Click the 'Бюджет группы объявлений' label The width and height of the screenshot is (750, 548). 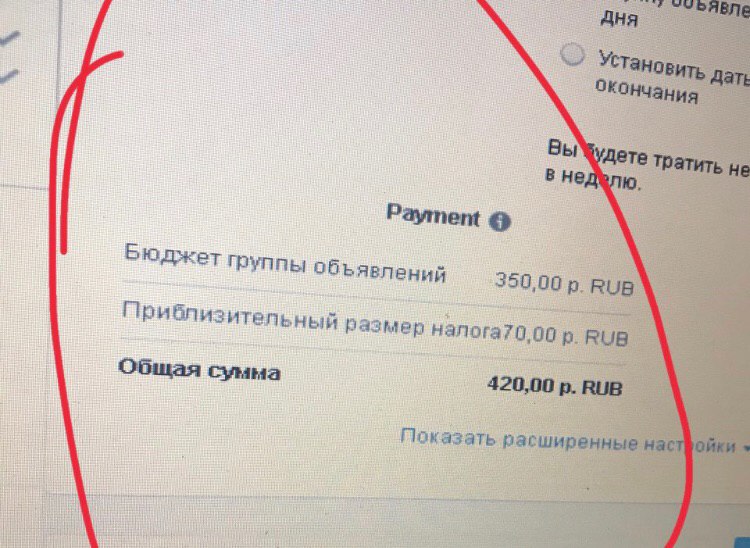pyautogui.click(x=285, y=263)
